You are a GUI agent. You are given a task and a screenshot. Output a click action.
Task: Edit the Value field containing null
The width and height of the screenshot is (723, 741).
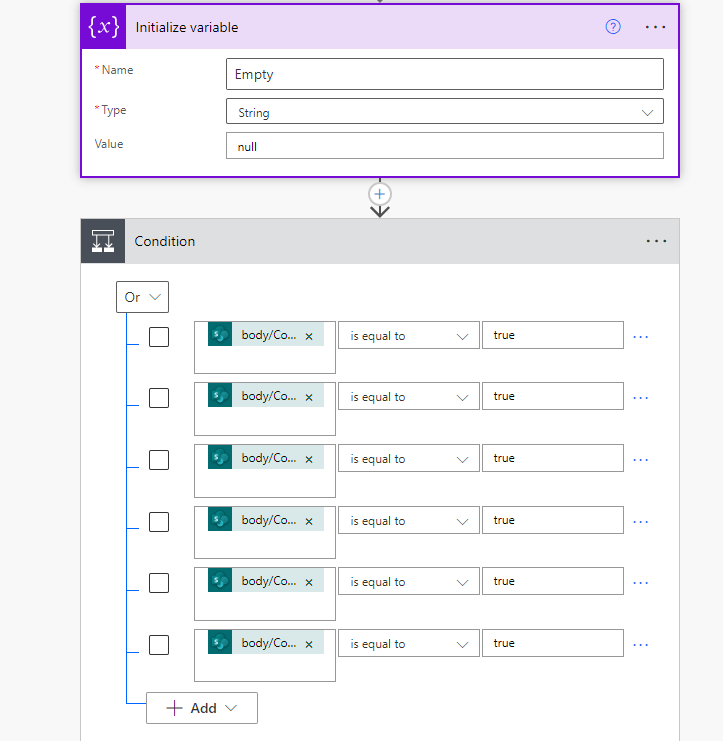point(445,146)
